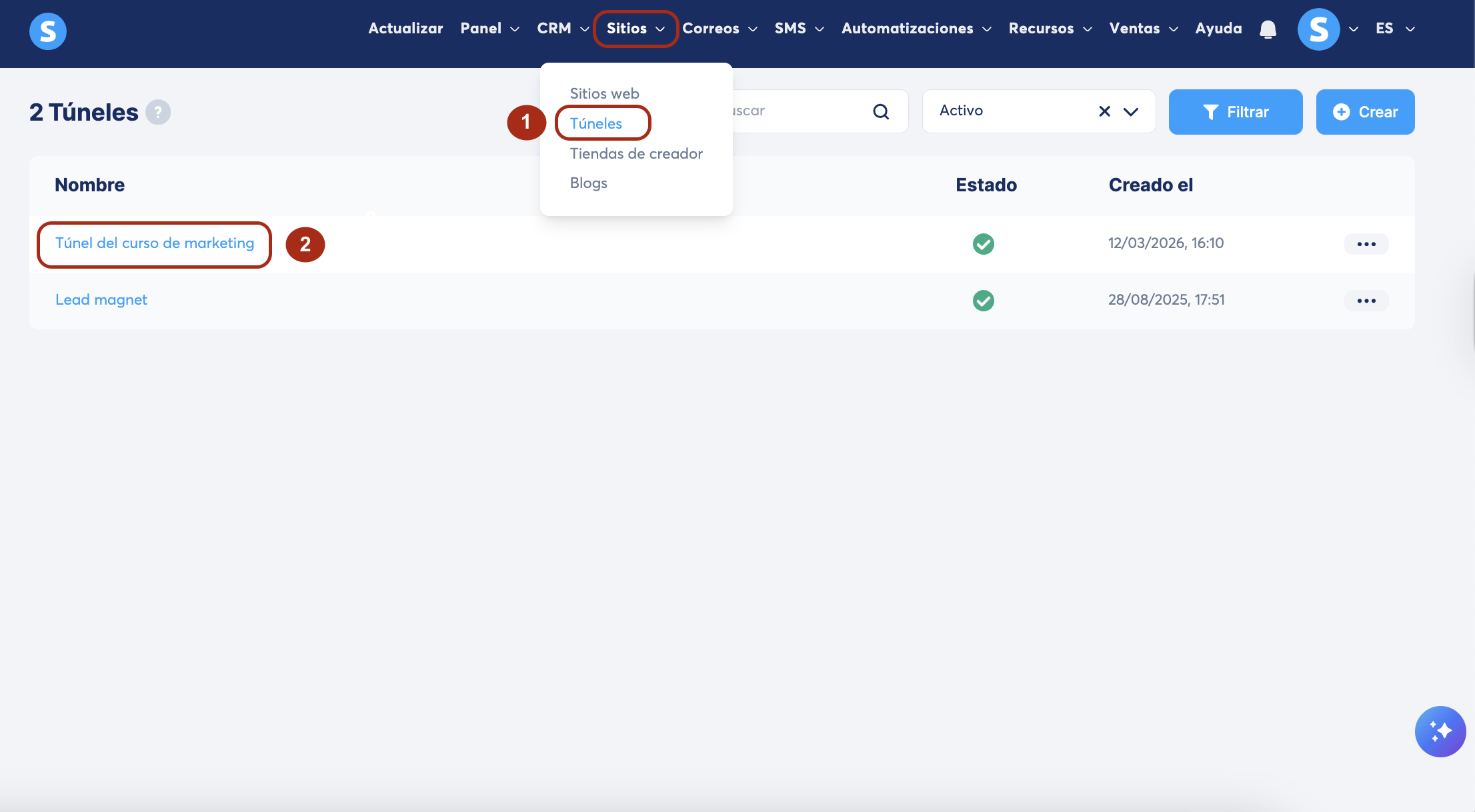The height and width of the screenshot is (812, 1475).
Task: Open three-dot menu for Lead magnet row
Action: pyautogui.click(x=1366, y=301)
